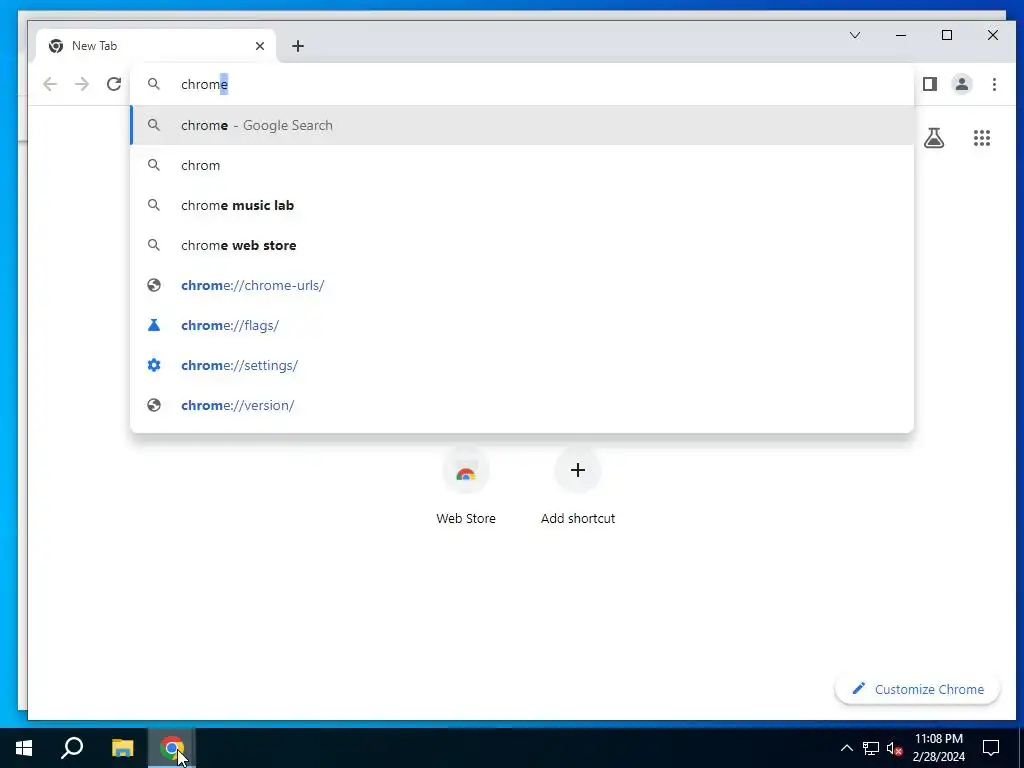Maximize the Chrome window

pos(947,35)
